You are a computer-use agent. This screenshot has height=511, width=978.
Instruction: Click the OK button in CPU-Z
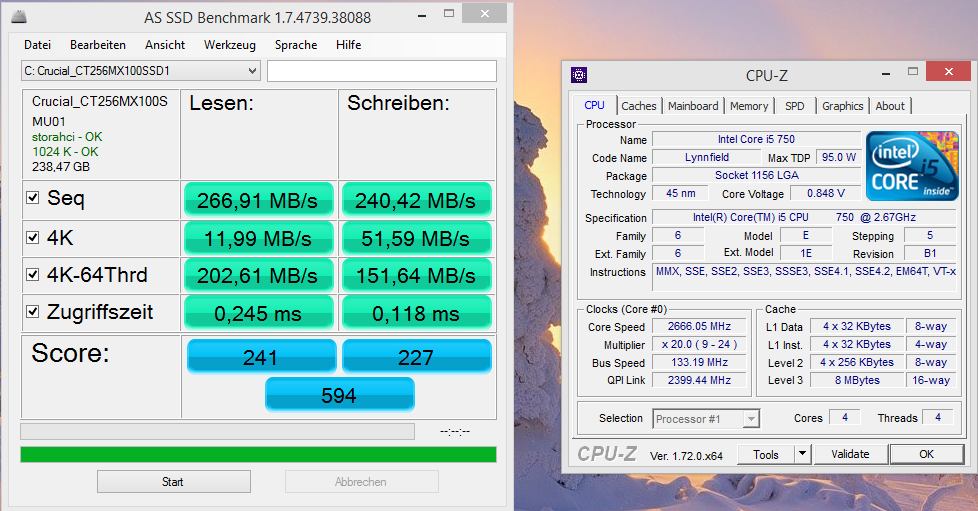(926, 454)
